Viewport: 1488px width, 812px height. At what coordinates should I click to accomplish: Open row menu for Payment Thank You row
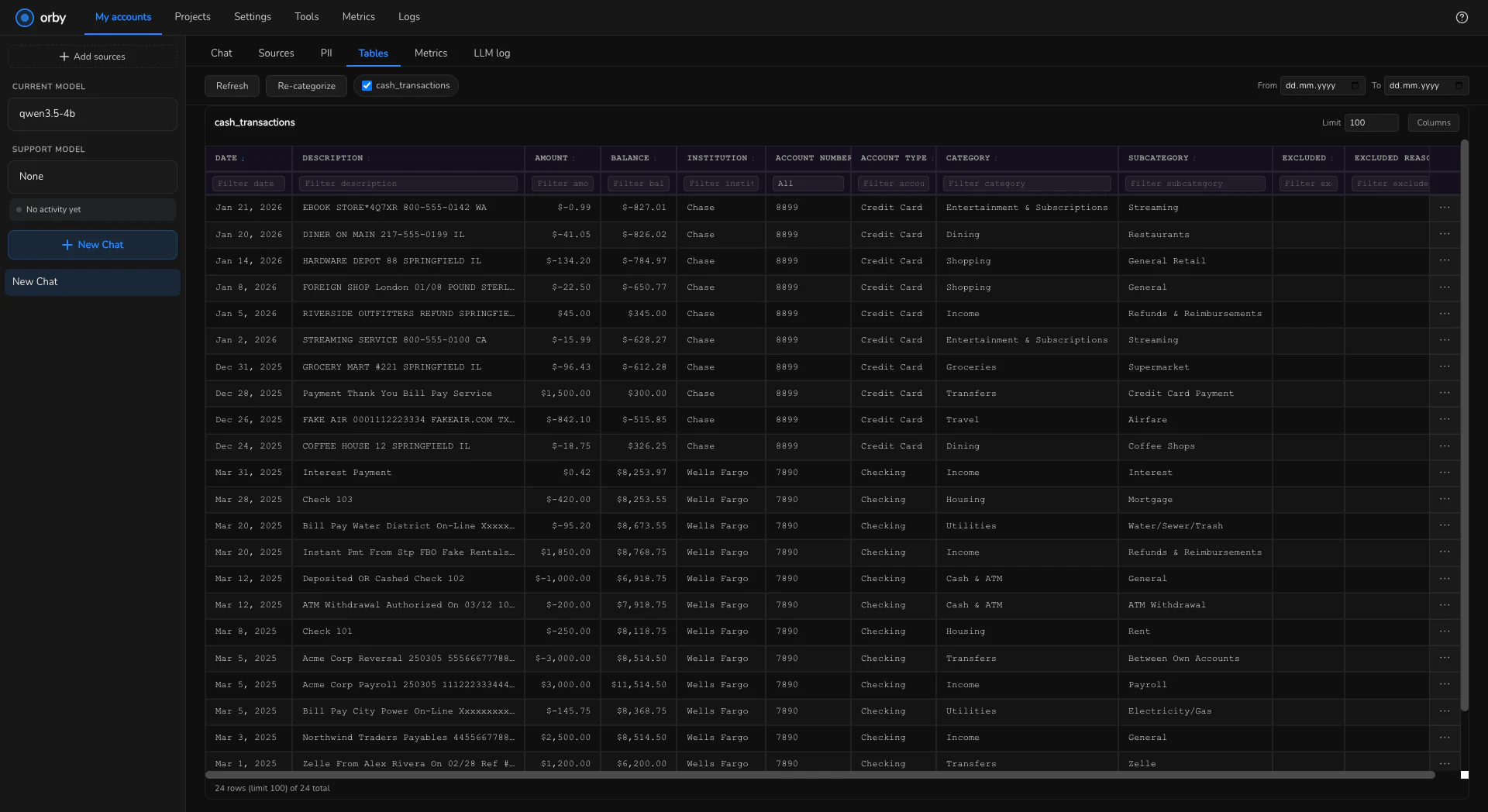pyautogui.click(x=1445, y=393)
